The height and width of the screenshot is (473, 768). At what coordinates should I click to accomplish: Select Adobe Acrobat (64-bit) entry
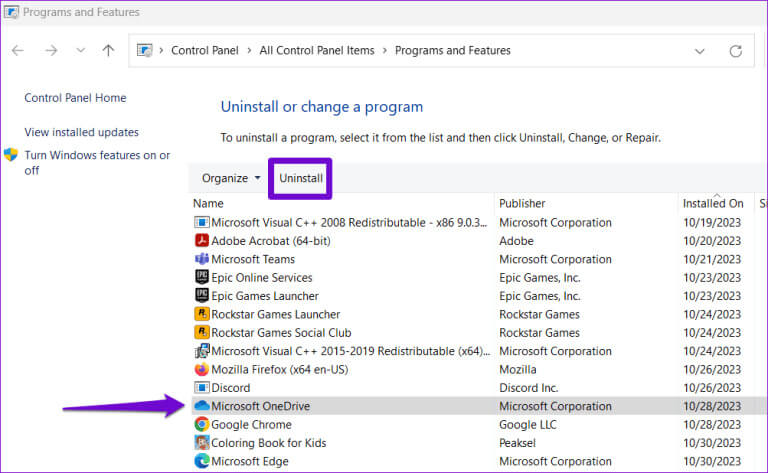click(271, 241)
